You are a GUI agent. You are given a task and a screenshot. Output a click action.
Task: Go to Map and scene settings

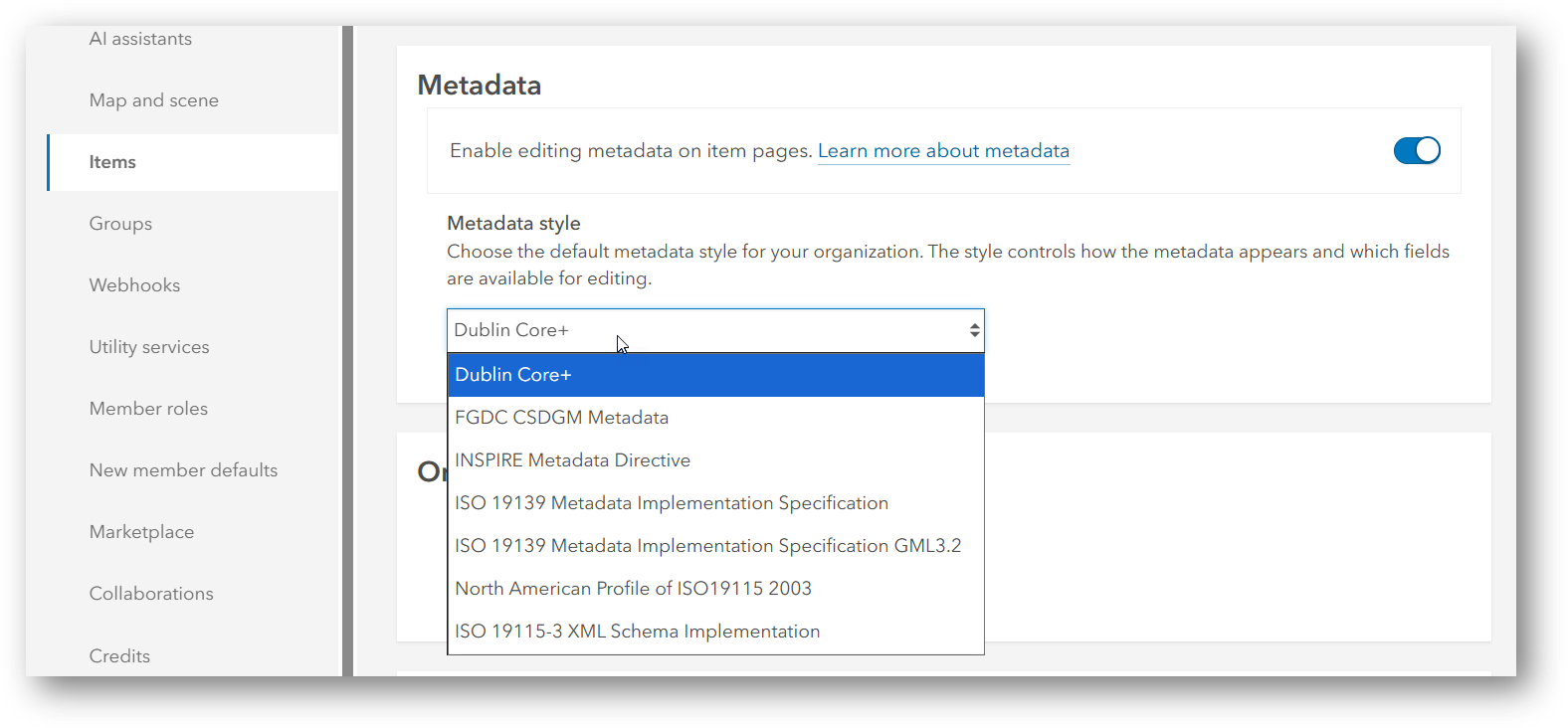153,100
